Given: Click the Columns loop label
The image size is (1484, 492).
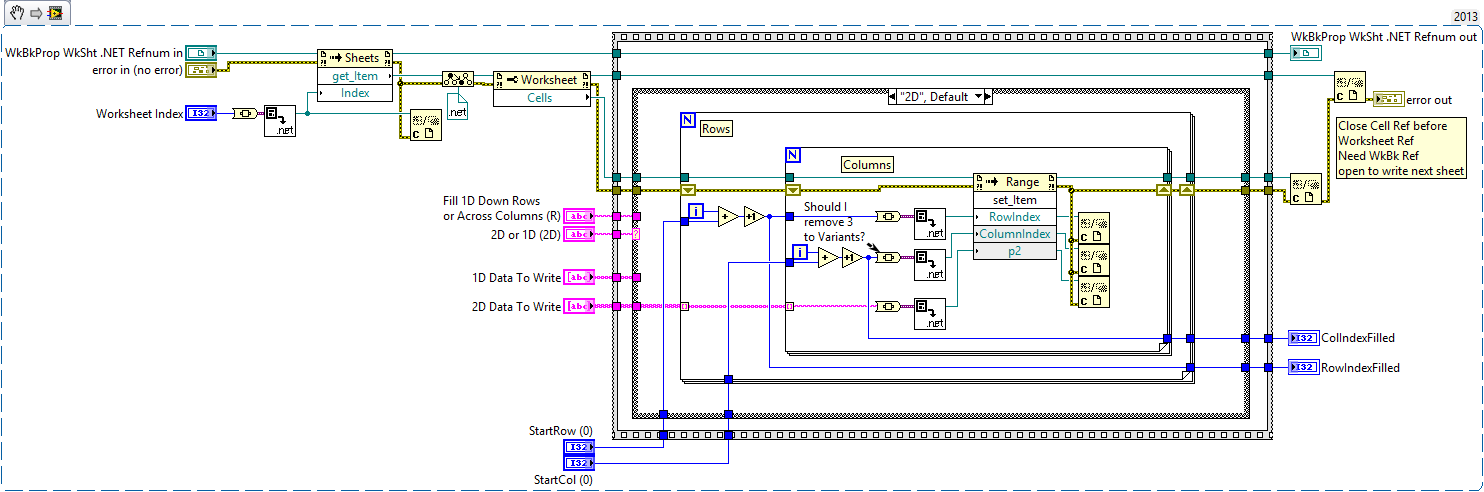Looking at the screenshot, I should click(x=866, y=164).
